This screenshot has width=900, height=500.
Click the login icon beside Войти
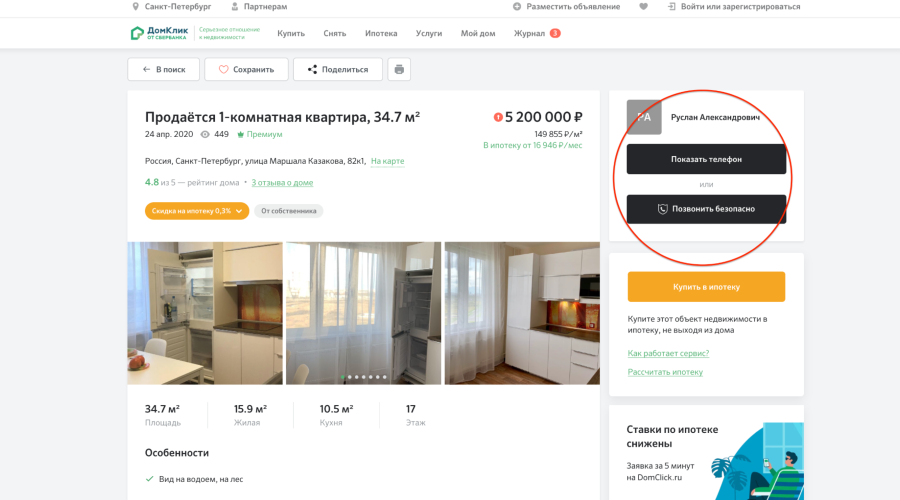672,7
